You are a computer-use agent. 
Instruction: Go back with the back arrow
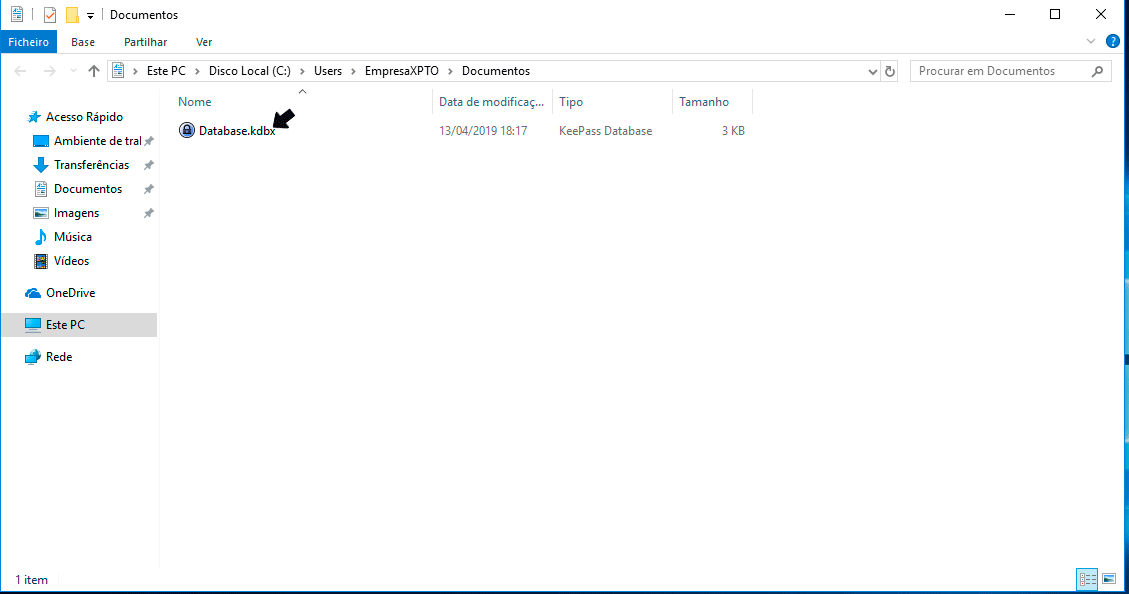(20, 71)
